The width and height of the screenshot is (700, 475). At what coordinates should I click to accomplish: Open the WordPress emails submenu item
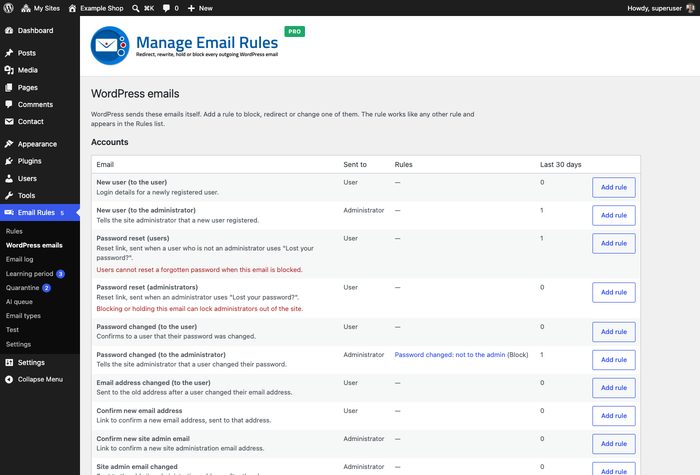point(34,245)
